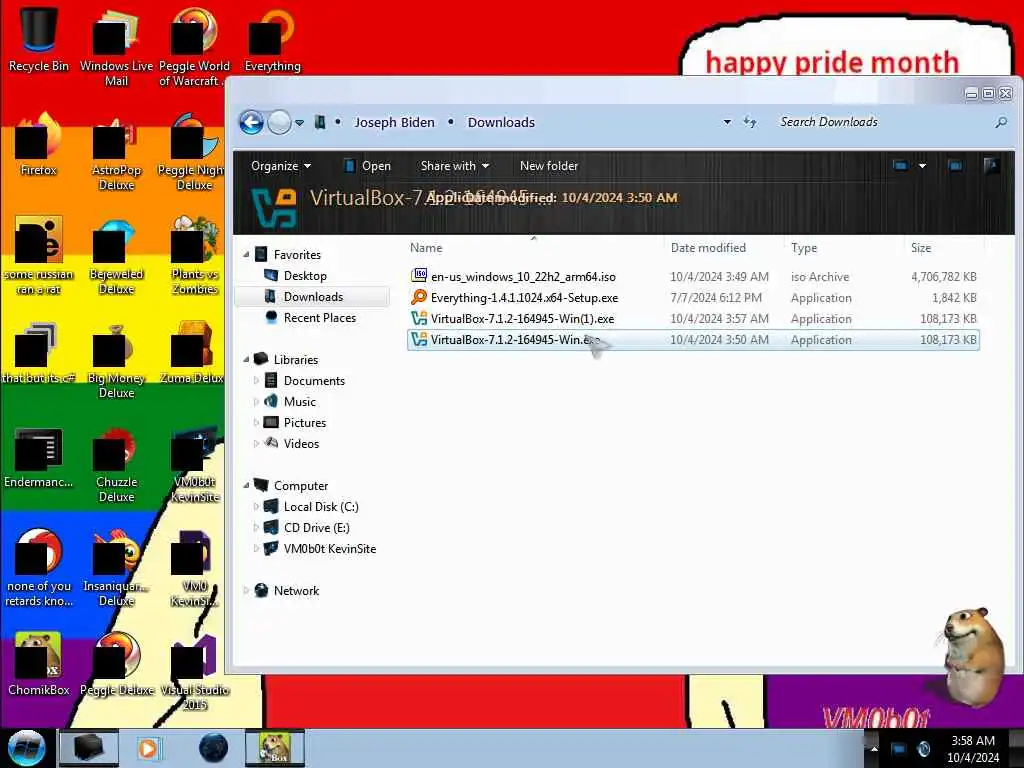
Task: Collapse the Computer tree group
Action: 246,486
